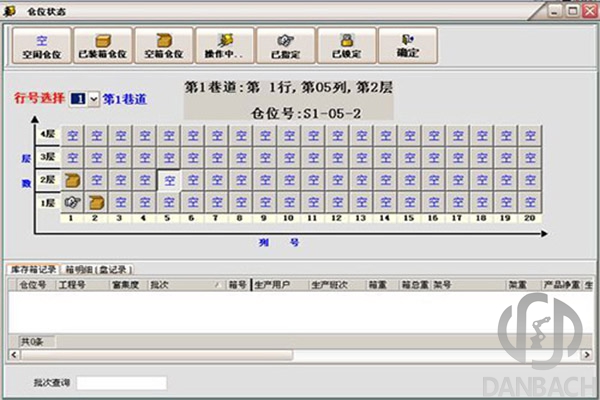Click the highlighted empty cell at column 5, layer 2
Image resolution: width=600 pixels, height=400 pixels.
point(169,180)
